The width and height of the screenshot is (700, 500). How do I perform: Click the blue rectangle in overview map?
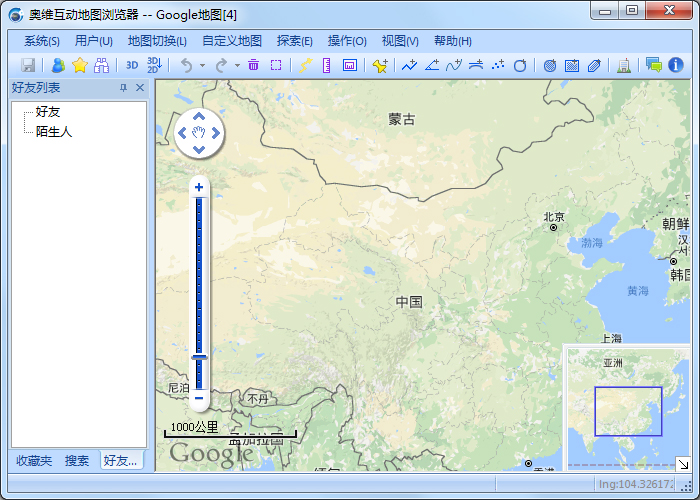click(628, 411)
